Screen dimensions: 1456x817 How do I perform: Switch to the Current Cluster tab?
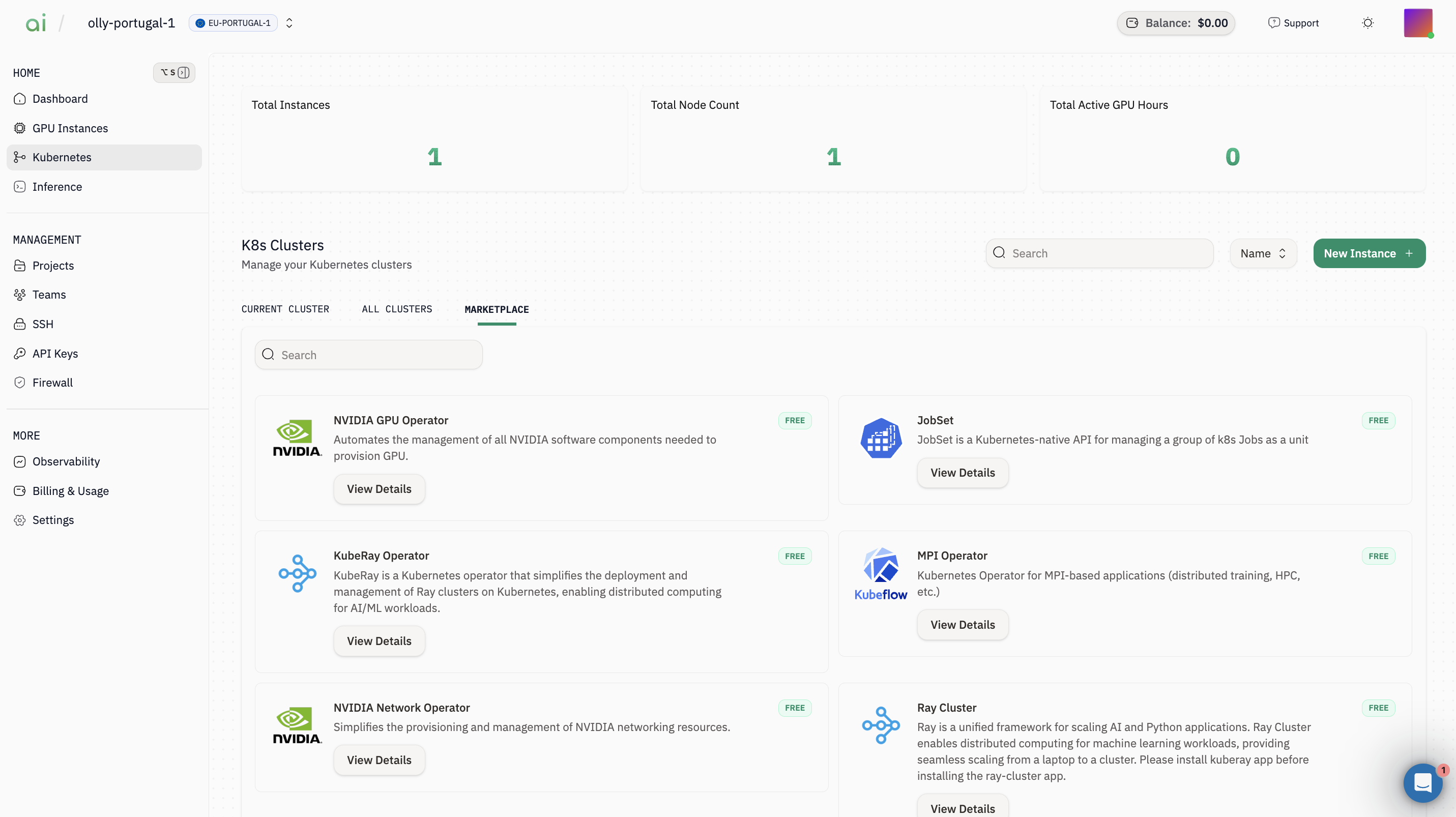[285, 309]
